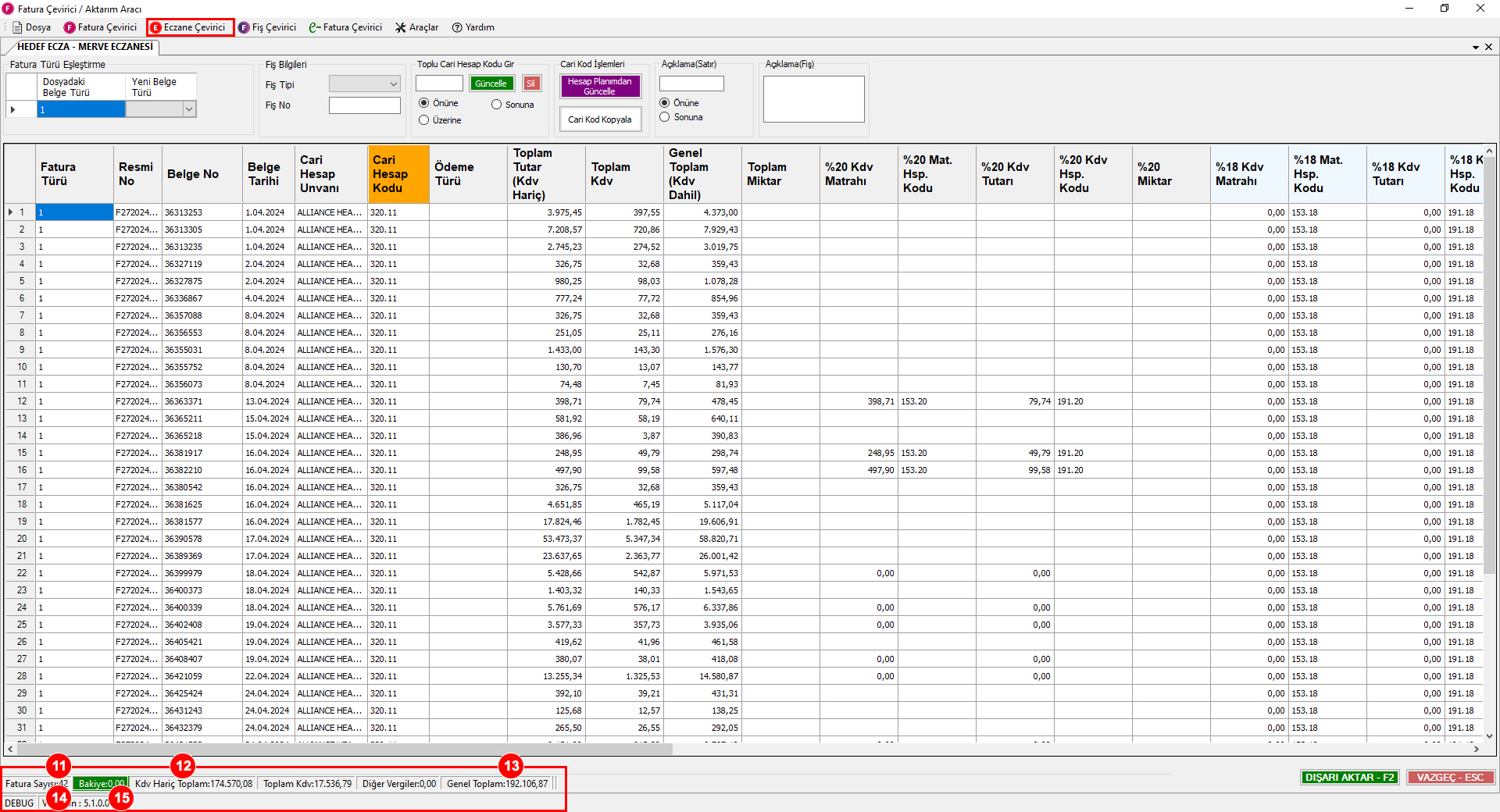
Task: Click the grid scroll right arrow
Action: (1476, 749)
